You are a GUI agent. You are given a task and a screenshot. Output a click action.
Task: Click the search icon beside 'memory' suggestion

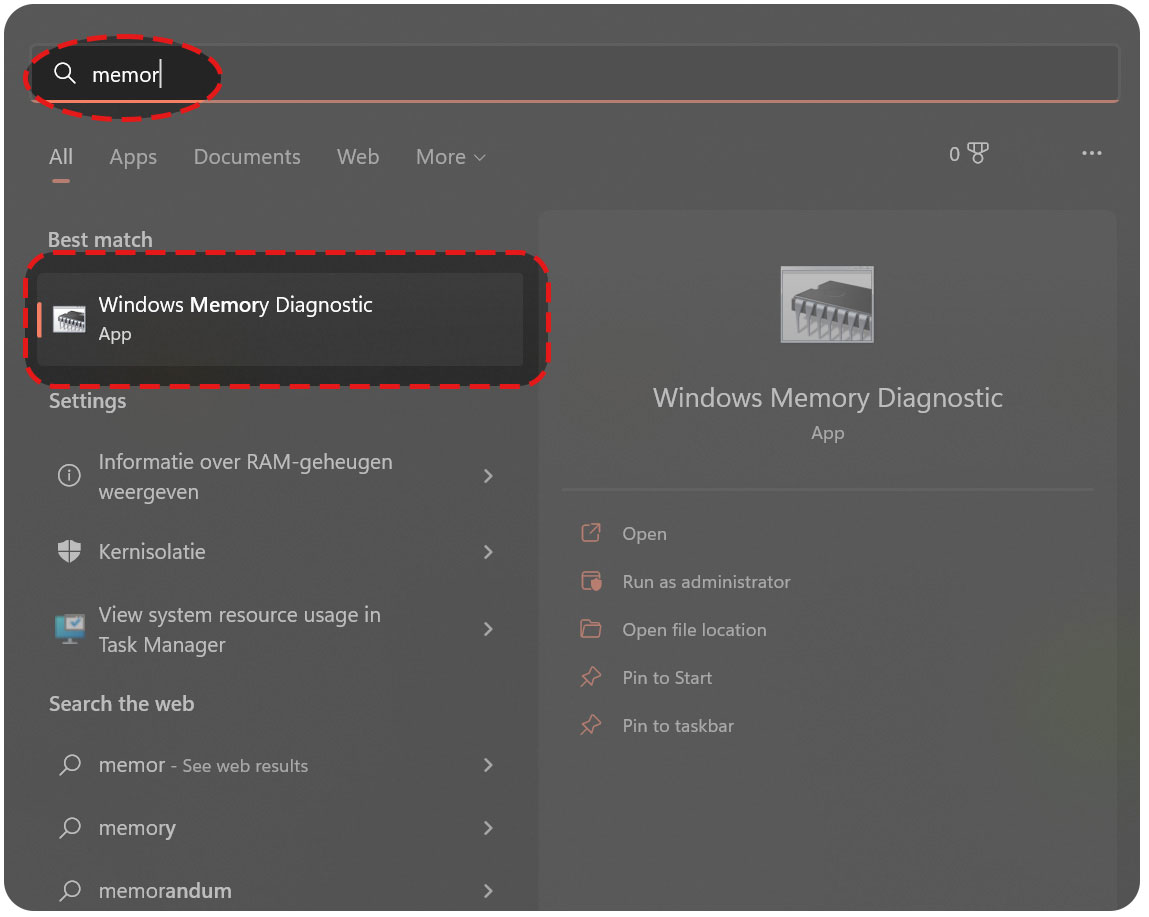pyautogui.click(x=70, y=828)
